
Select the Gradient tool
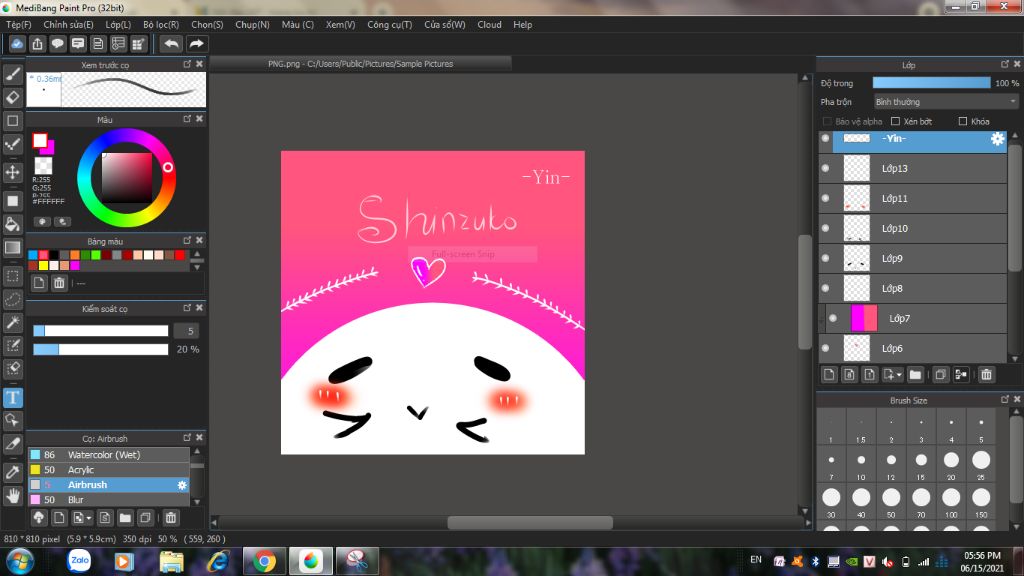tap(12, 248)
